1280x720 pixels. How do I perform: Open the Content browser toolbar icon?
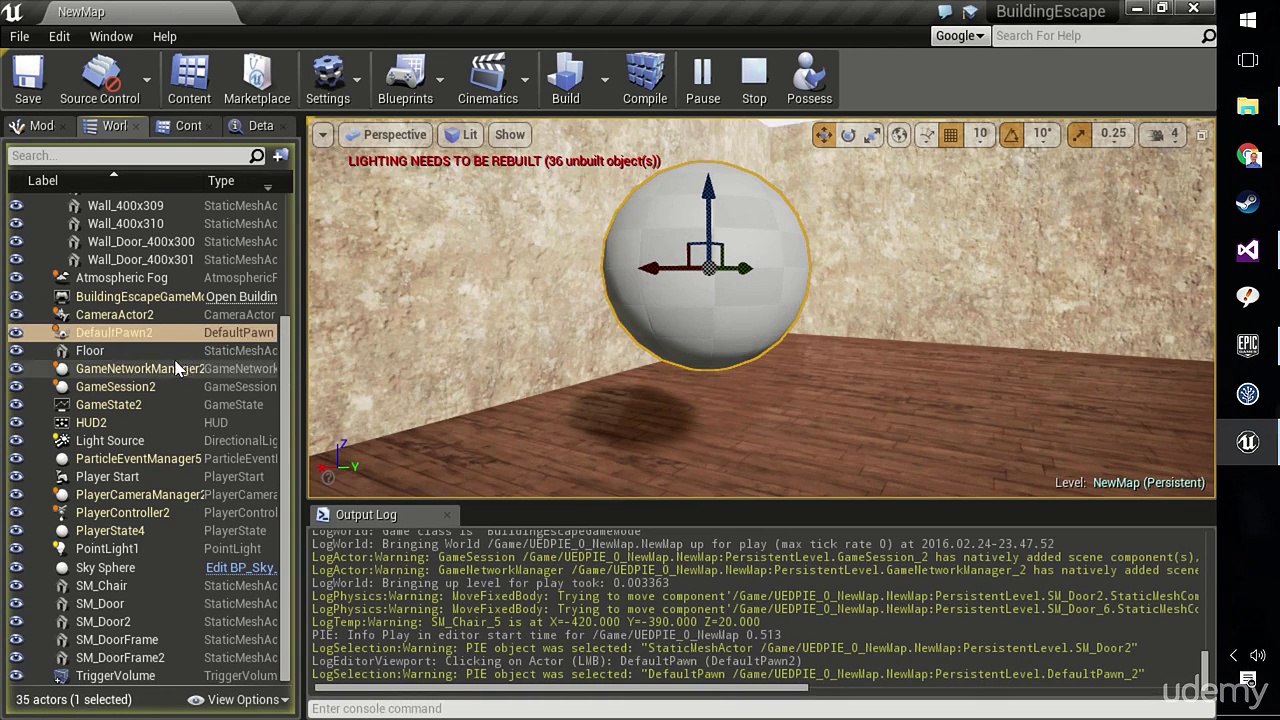(189, 80)
